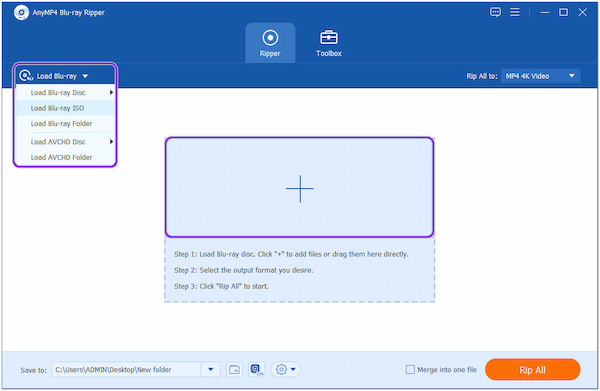Choose Load AVCHD Disc menu entry

[x=65, y=142]
